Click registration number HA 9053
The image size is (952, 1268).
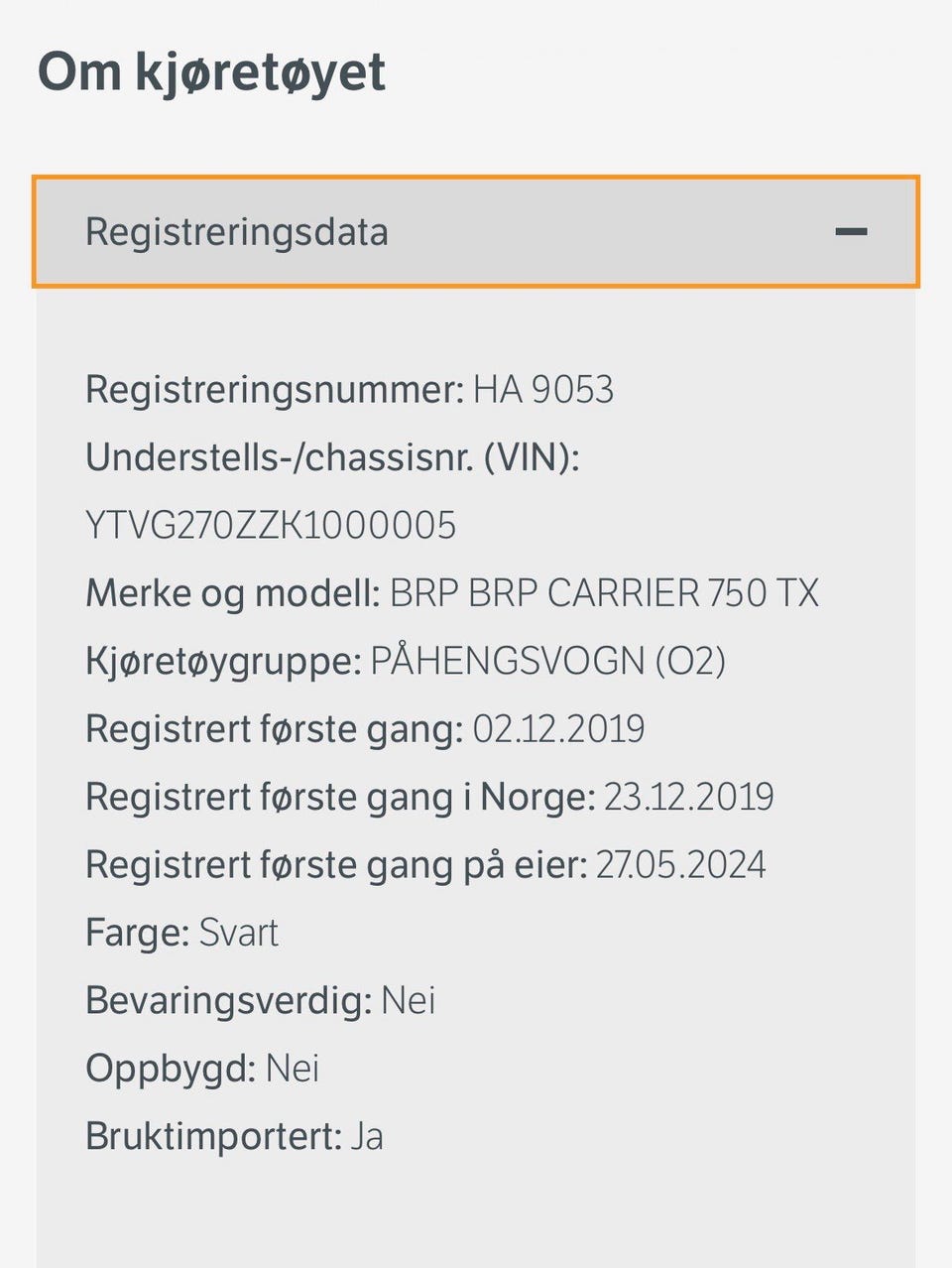click(543, 390)
